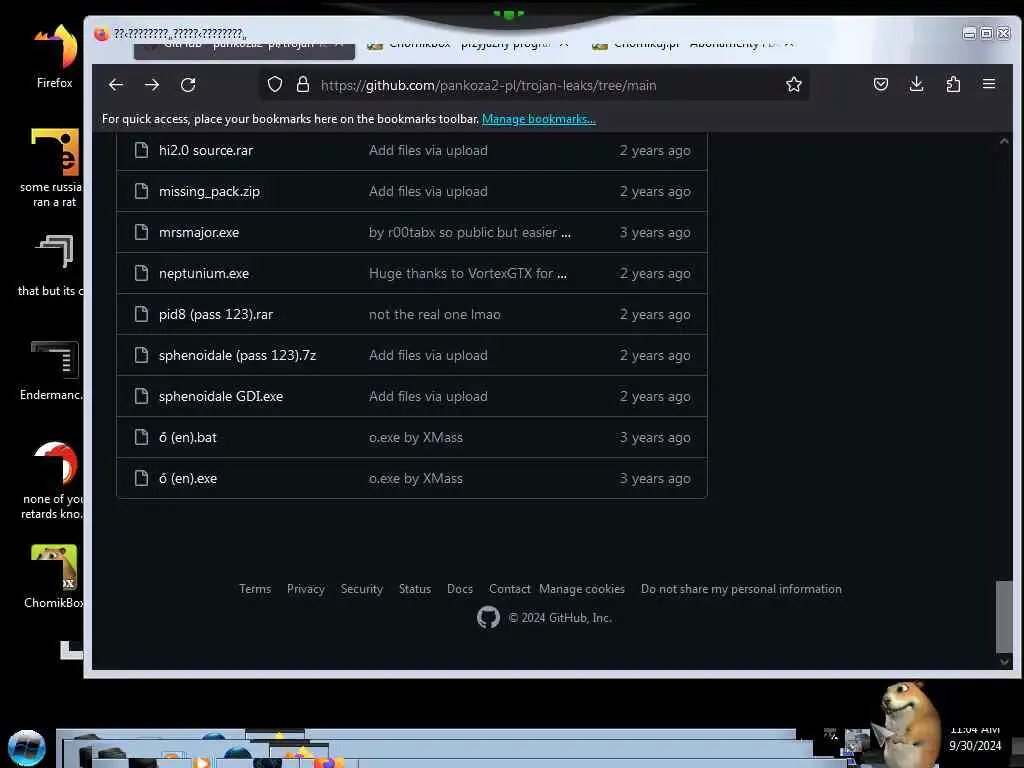Click file icon beside ó (en).bat
Viewport: 1024px width, 768px height.
click(x=141, y=438)
